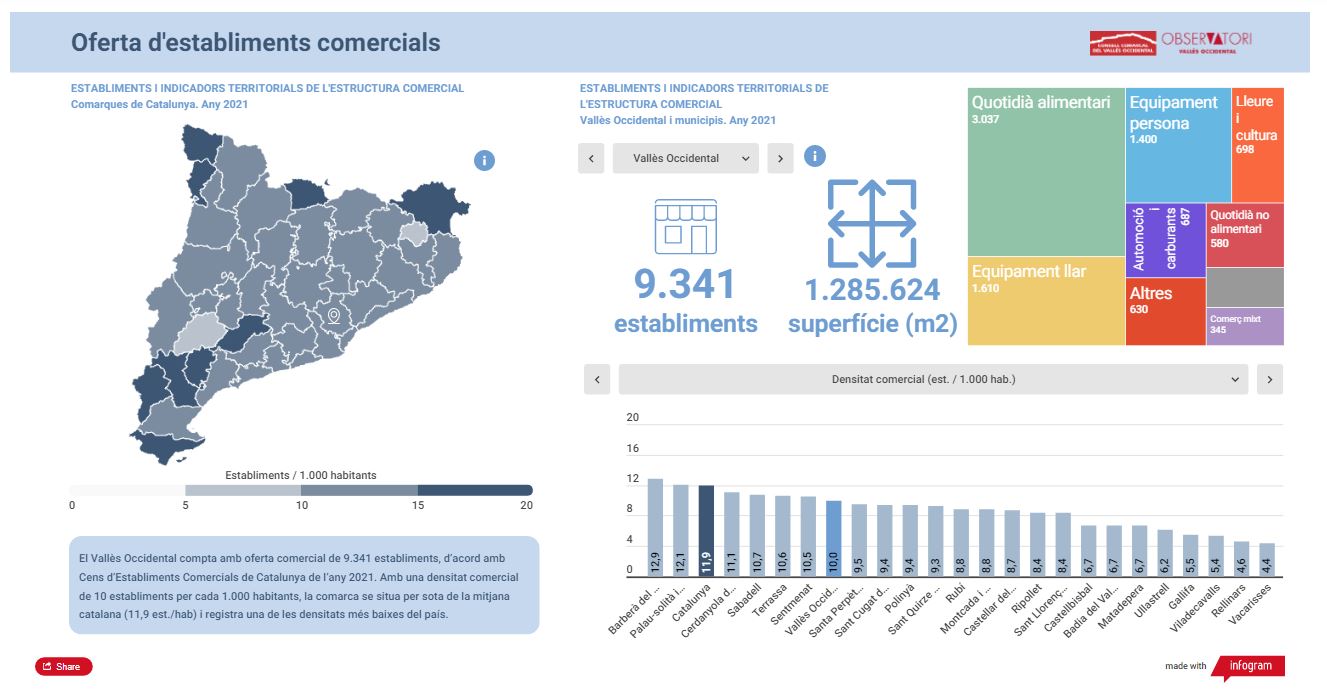Screen dimensions: 1327x690
Task: Click the info icon next to municipality selector
Action: coord(815,156)
